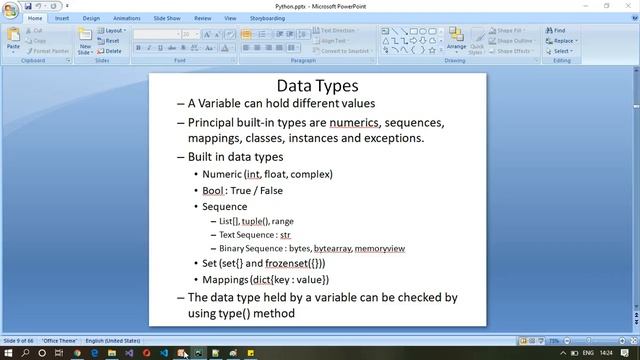Open the Change Case dropdown
This screenshot has height=360, width=640.
tap(209, 48)
